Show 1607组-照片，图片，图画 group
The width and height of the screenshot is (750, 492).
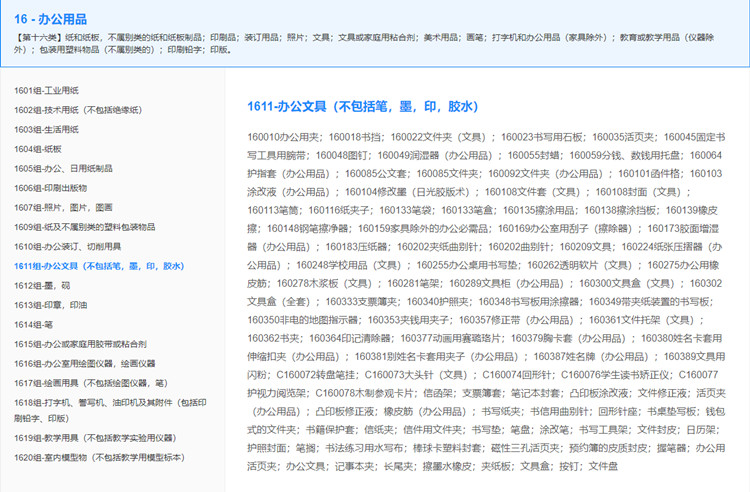pyautogui.click(x=63, y=208)
